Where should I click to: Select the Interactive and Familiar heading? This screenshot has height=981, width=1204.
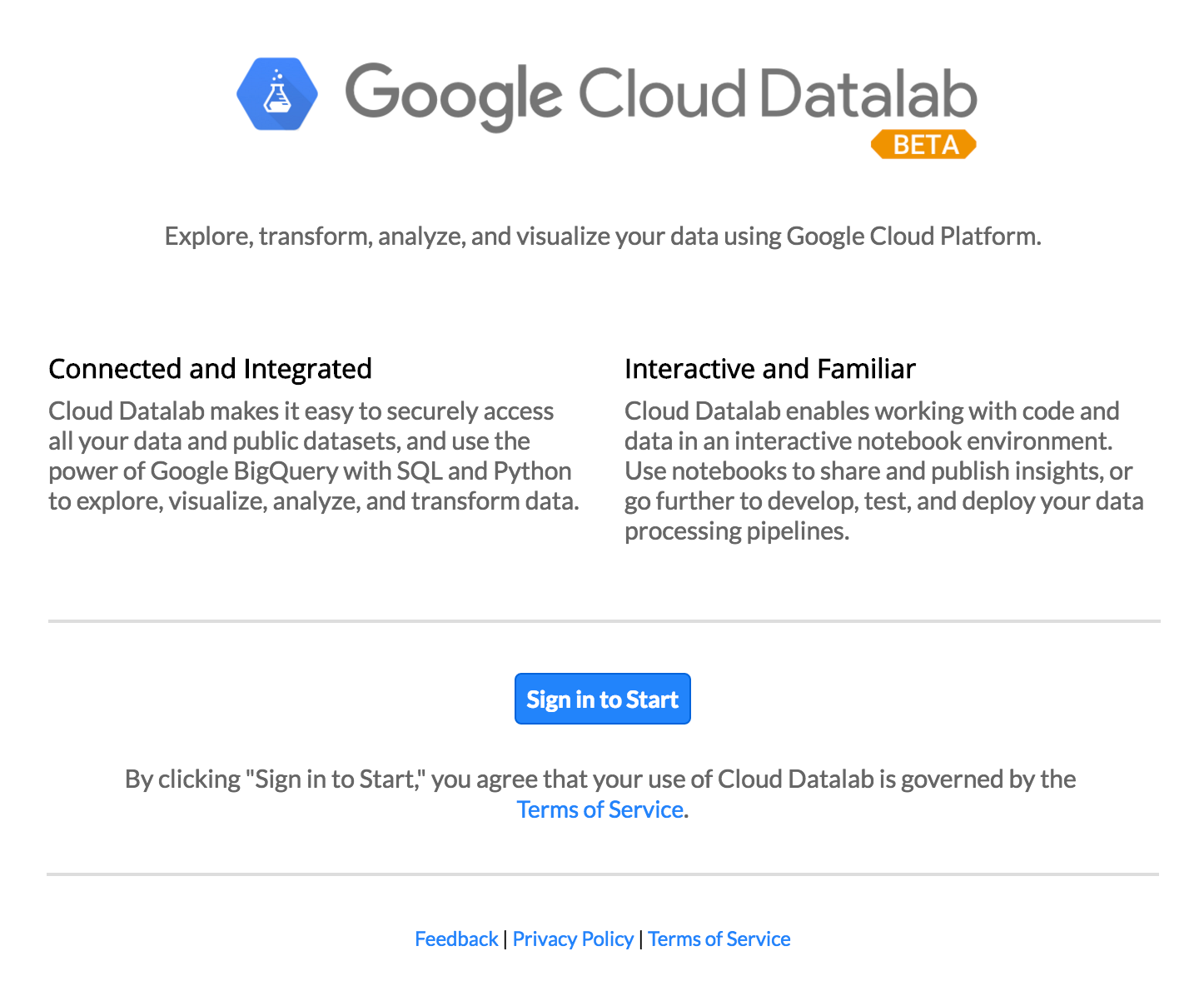(x=769, y=369)
